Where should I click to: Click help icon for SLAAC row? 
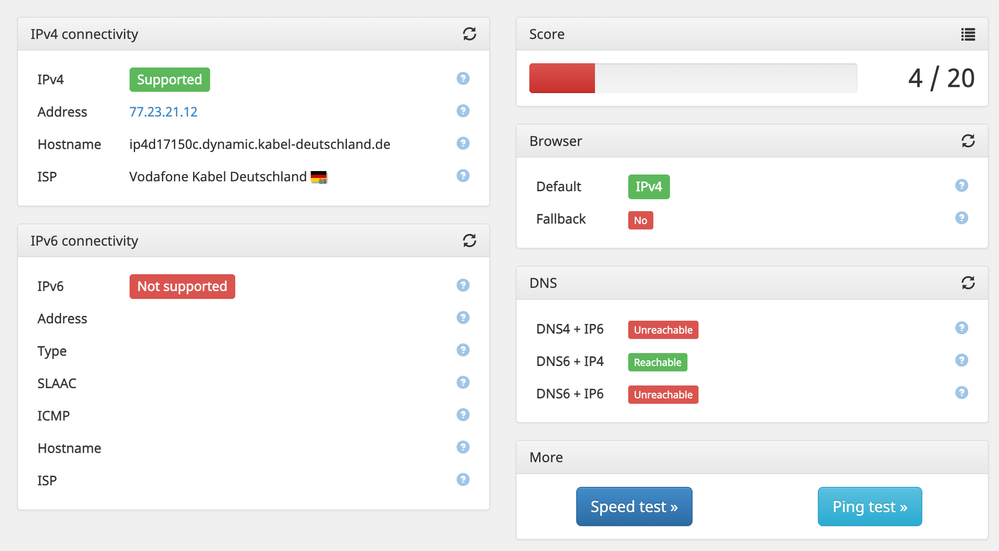point(463,382)
